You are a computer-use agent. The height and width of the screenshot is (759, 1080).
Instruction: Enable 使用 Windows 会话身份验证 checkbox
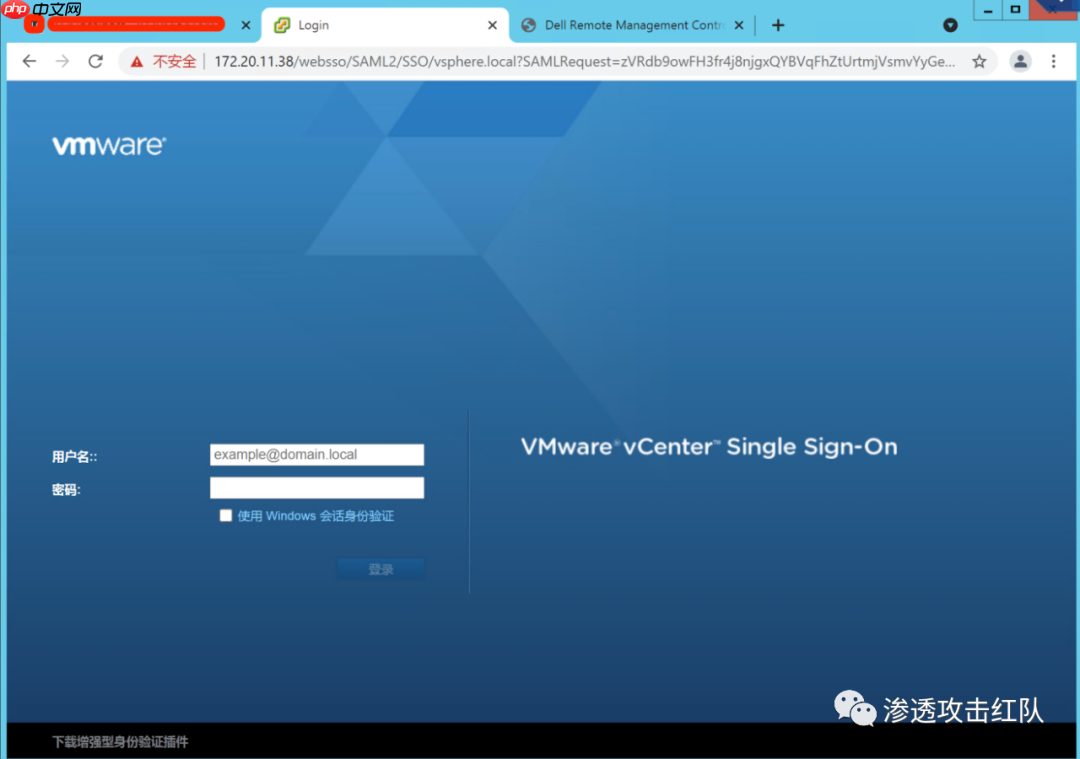click(225, 515)
